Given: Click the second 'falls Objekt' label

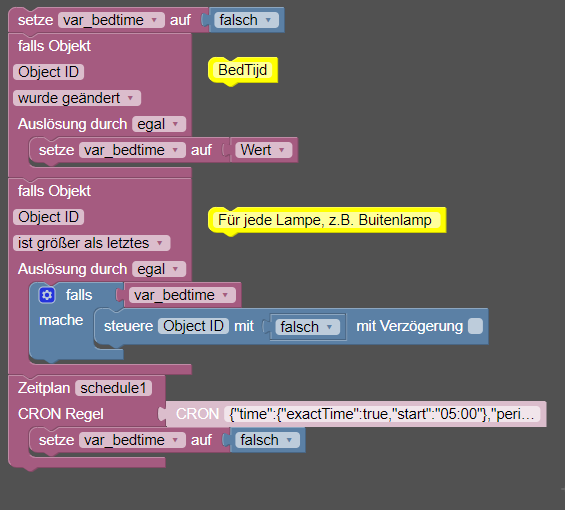Looking at the screenshot, I should [54, 191].
